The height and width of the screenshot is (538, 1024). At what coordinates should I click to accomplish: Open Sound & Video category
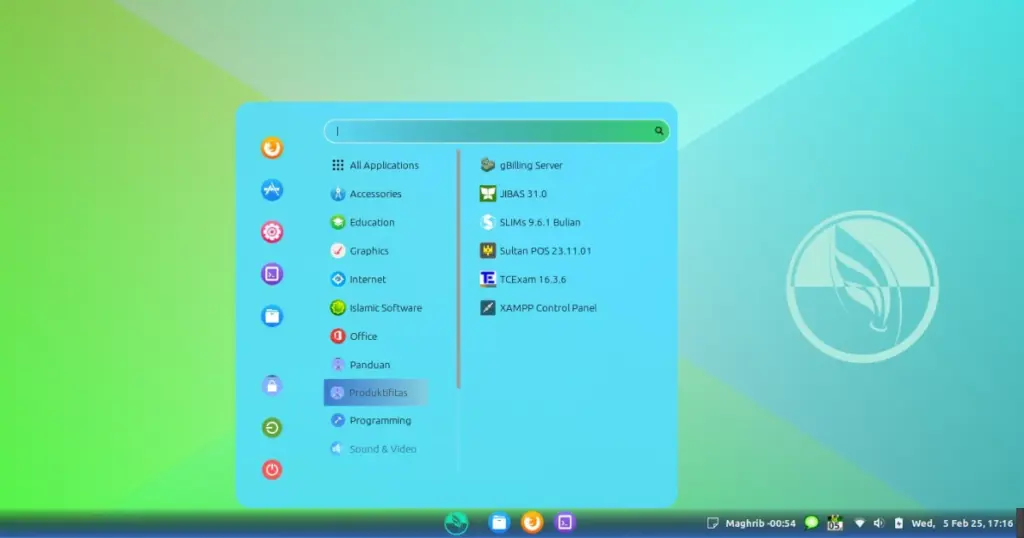pos(376,449)
